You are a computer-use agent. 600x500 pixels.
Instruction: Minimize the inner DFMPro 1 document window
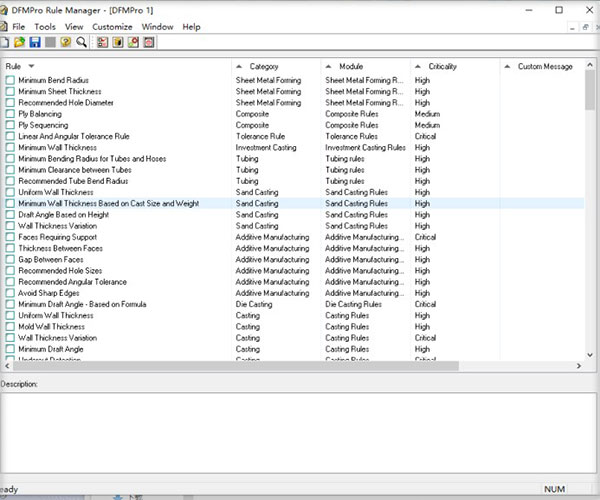[x=572, y=28]
